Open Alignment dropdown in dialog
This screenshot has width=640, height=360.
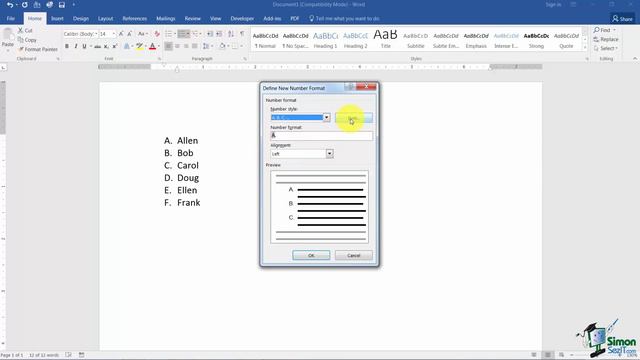click(x=329, y=153)
